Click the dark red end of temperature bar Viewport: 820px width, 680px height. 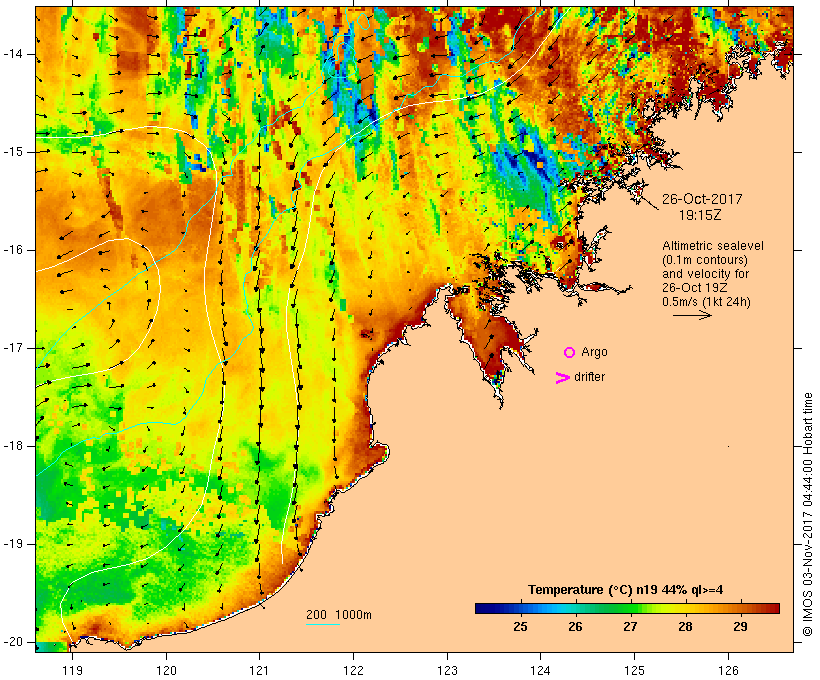click(775, 608)
